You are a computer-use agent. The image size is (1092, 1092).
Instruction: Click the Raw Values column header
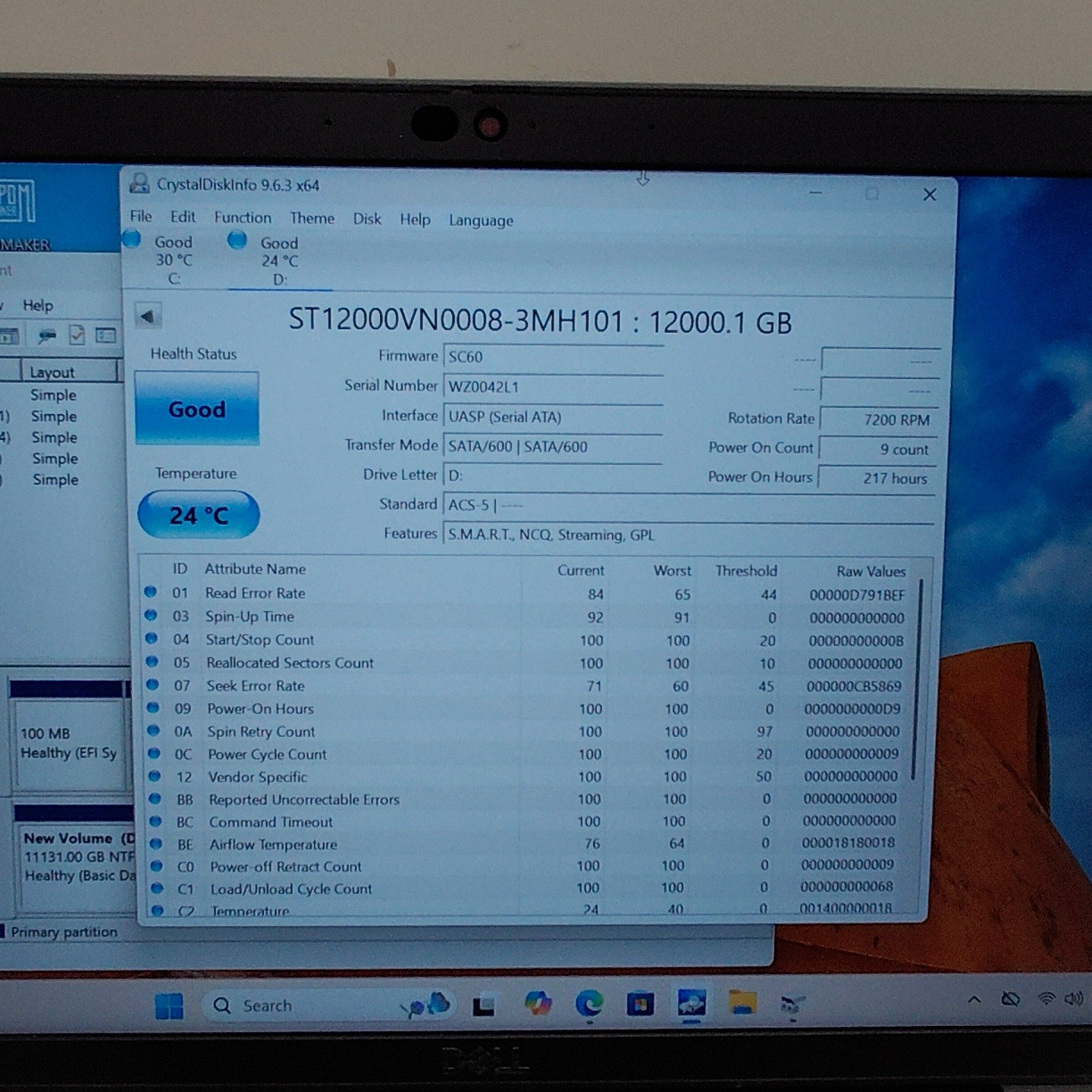pos(871,571)
